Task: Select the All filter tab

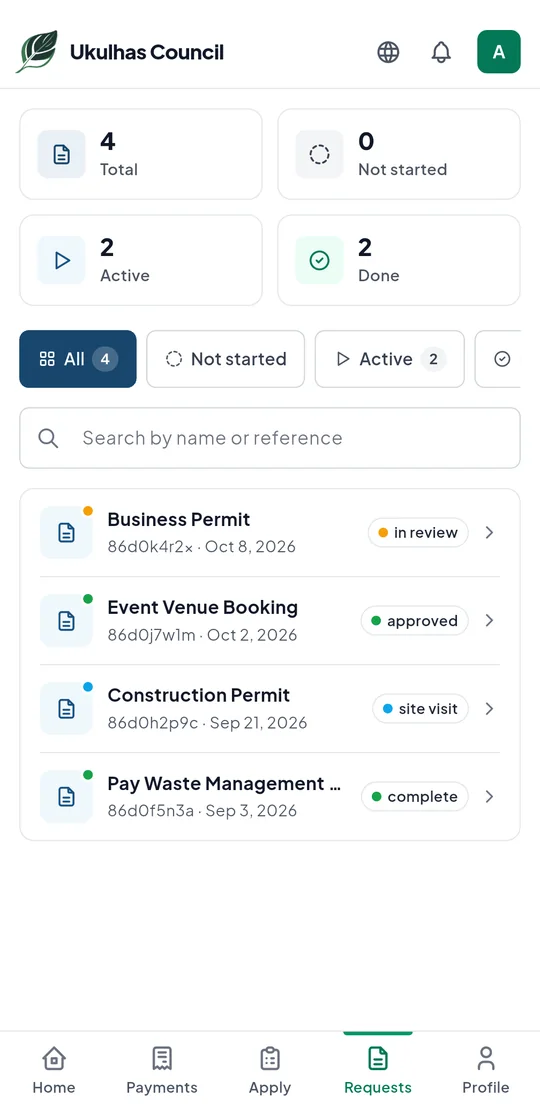Action: pyautogui.click(x=78, y=359)
